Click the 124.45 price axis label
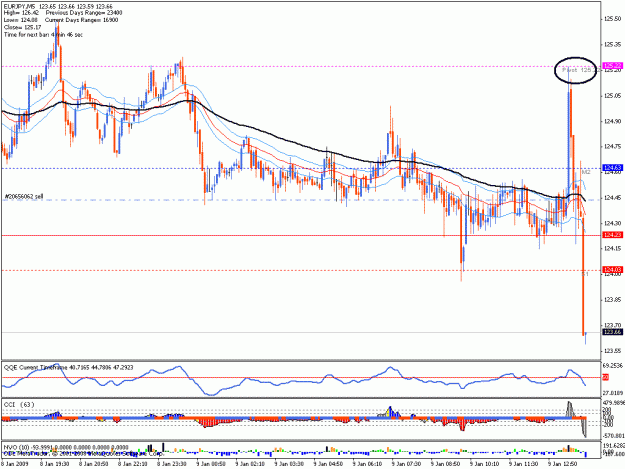 click(x=613, y=198)
